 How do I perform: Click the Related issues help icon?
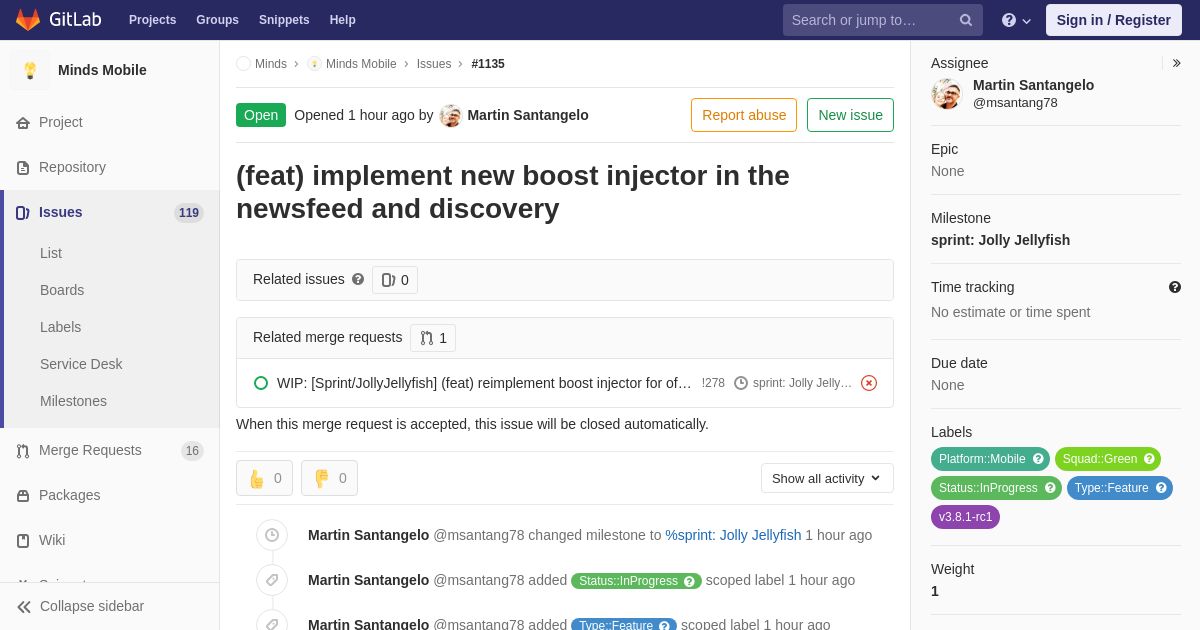[x=358, y=279]
